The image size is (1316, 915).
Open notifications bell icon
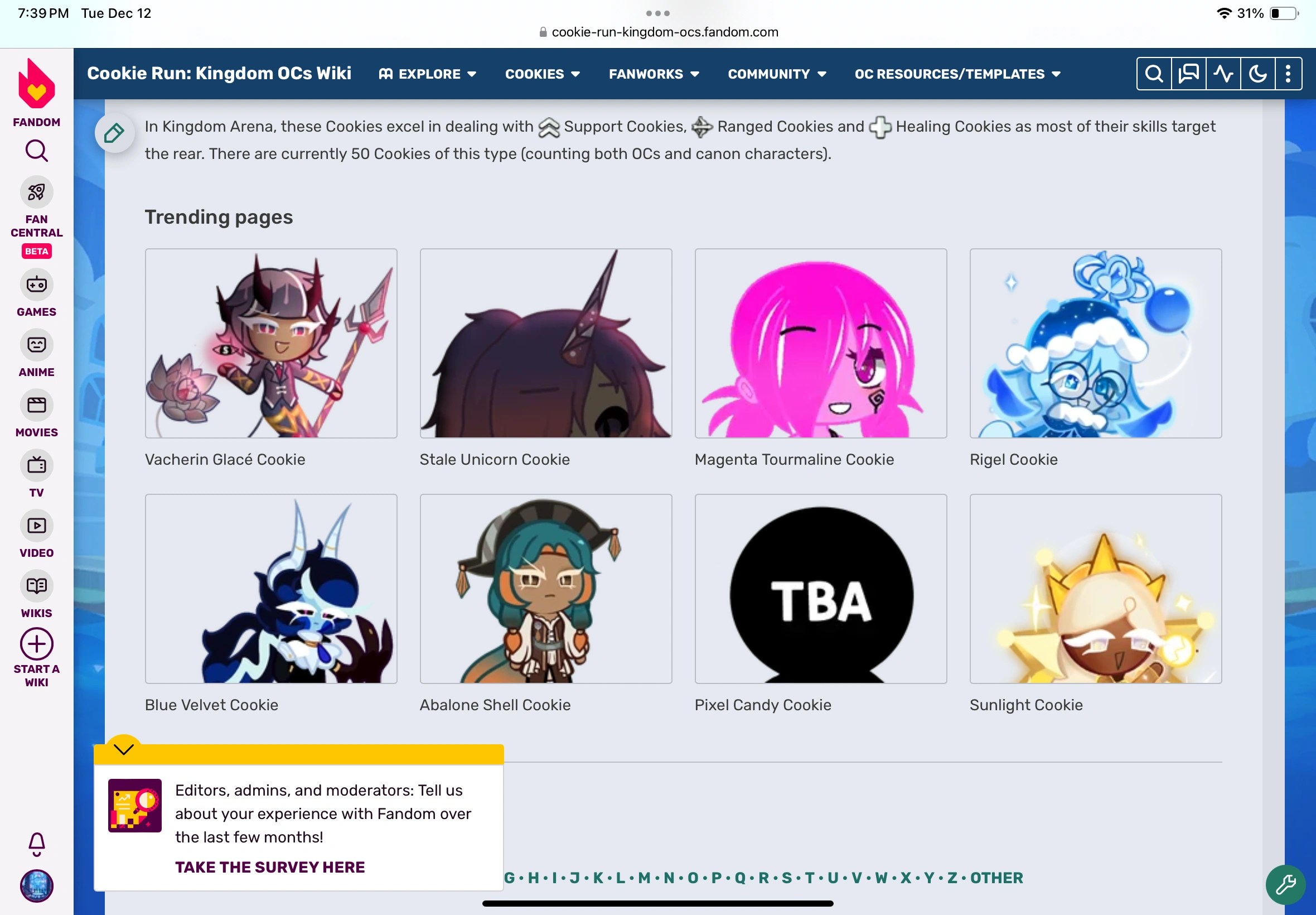(37, 844)
